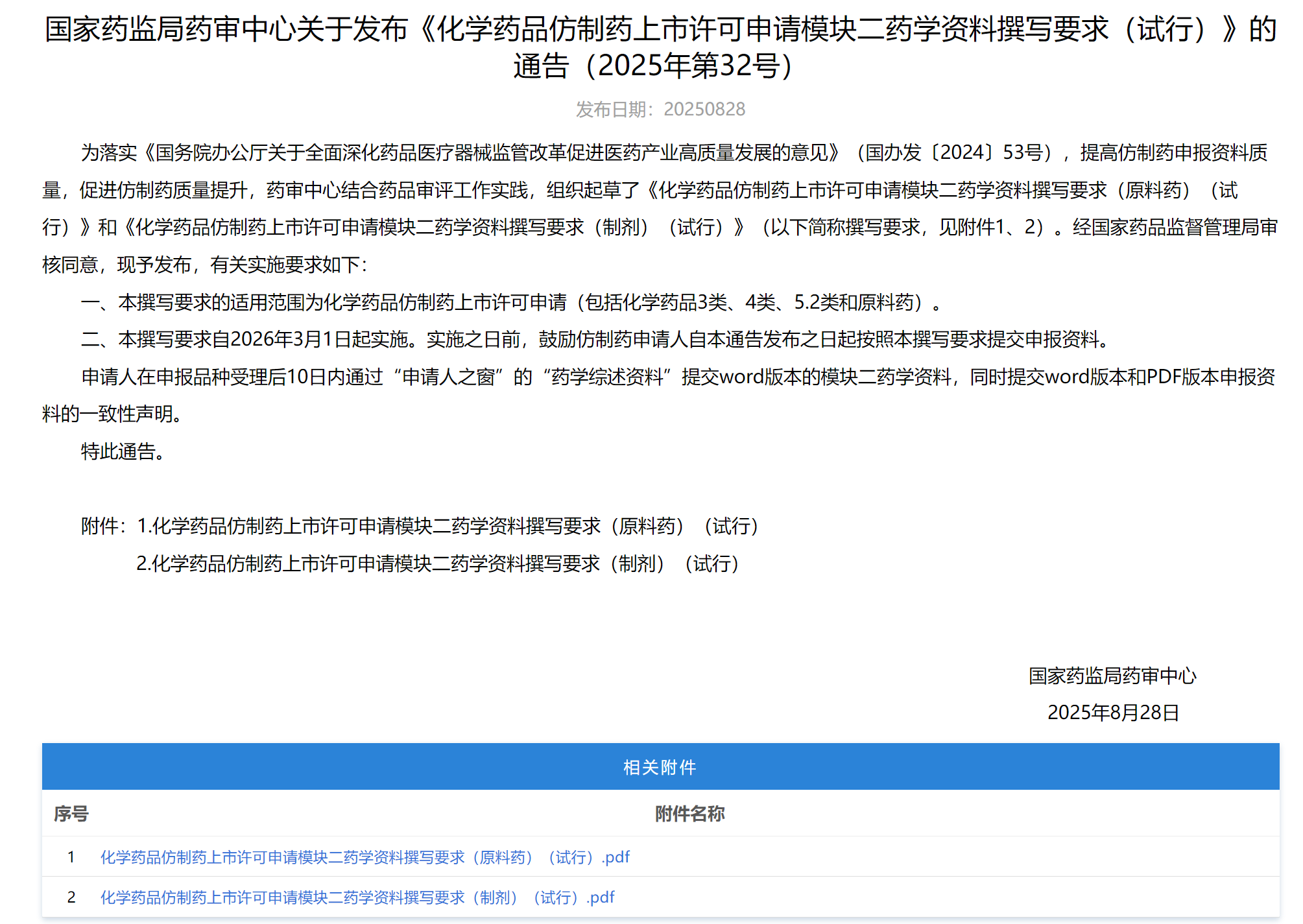Image resolution: width=1303 pixels, height=924 pixels.
Task: Click the 国家药监局药审中心 signature text
Action: coord(1112,676)
